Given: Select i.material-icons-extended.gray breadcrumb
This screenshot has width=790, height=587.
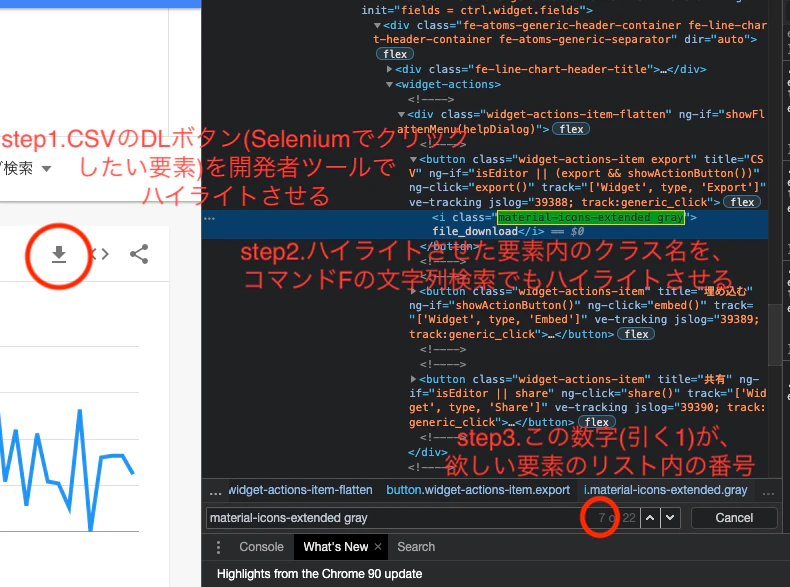Looking at the screenshot, I should (665, 490).
